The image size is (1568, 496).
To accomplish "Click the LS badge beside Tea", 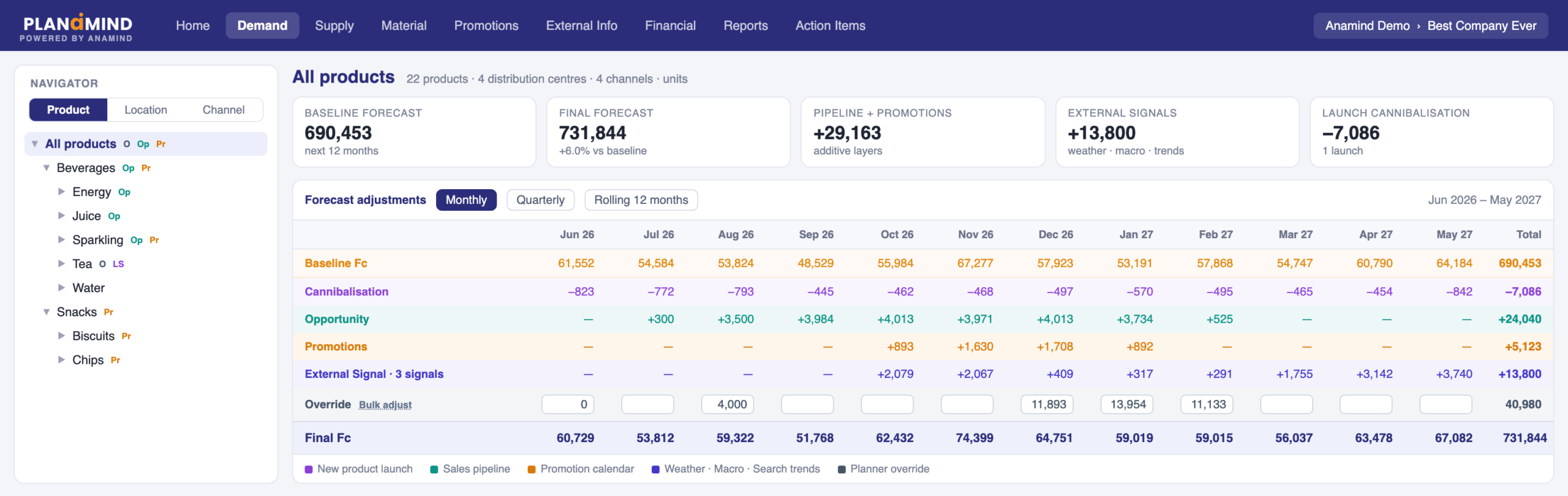I will click(118, 264).
